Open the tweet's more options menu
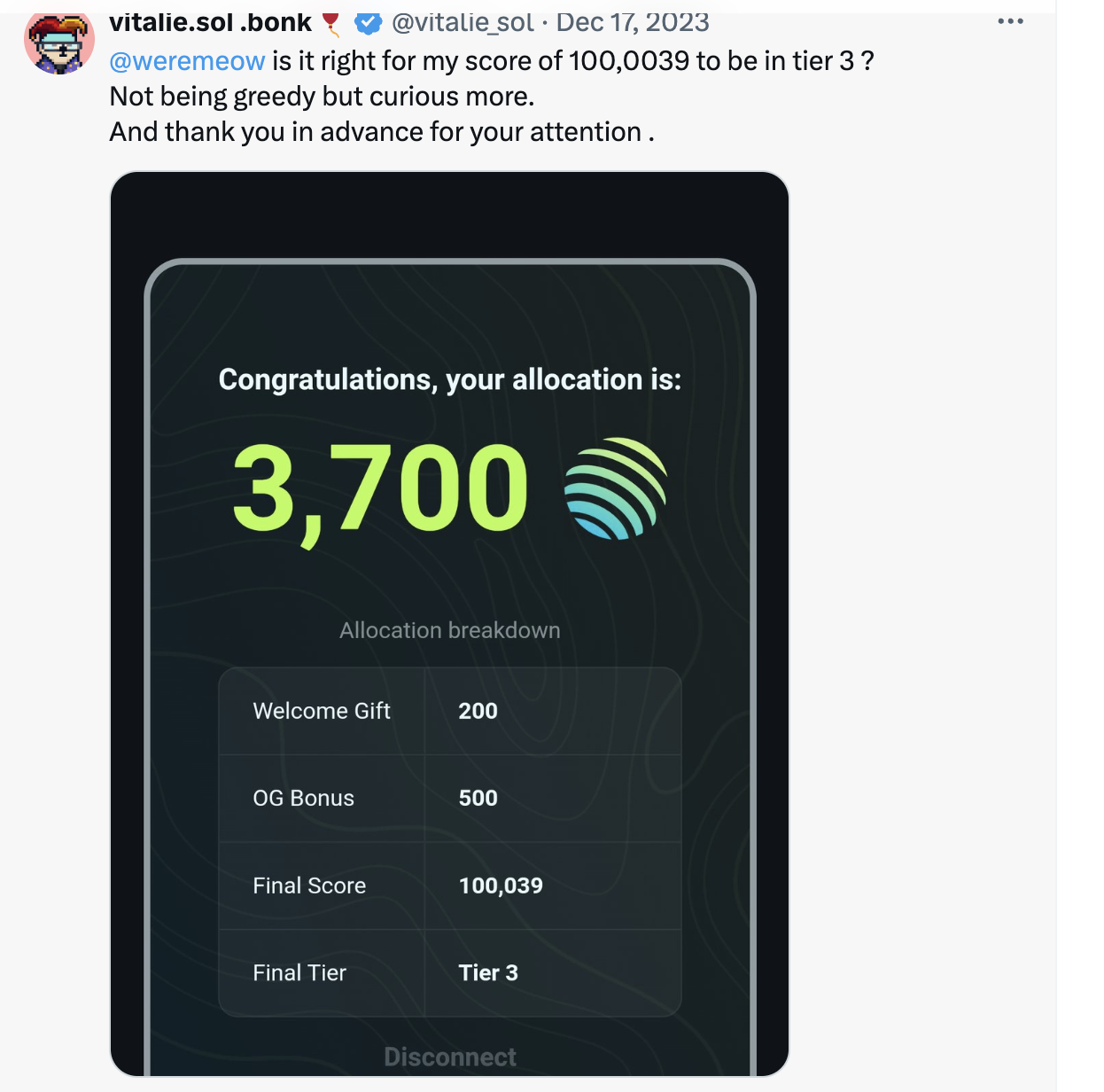The image size is (1104, 1092). 1010,21
